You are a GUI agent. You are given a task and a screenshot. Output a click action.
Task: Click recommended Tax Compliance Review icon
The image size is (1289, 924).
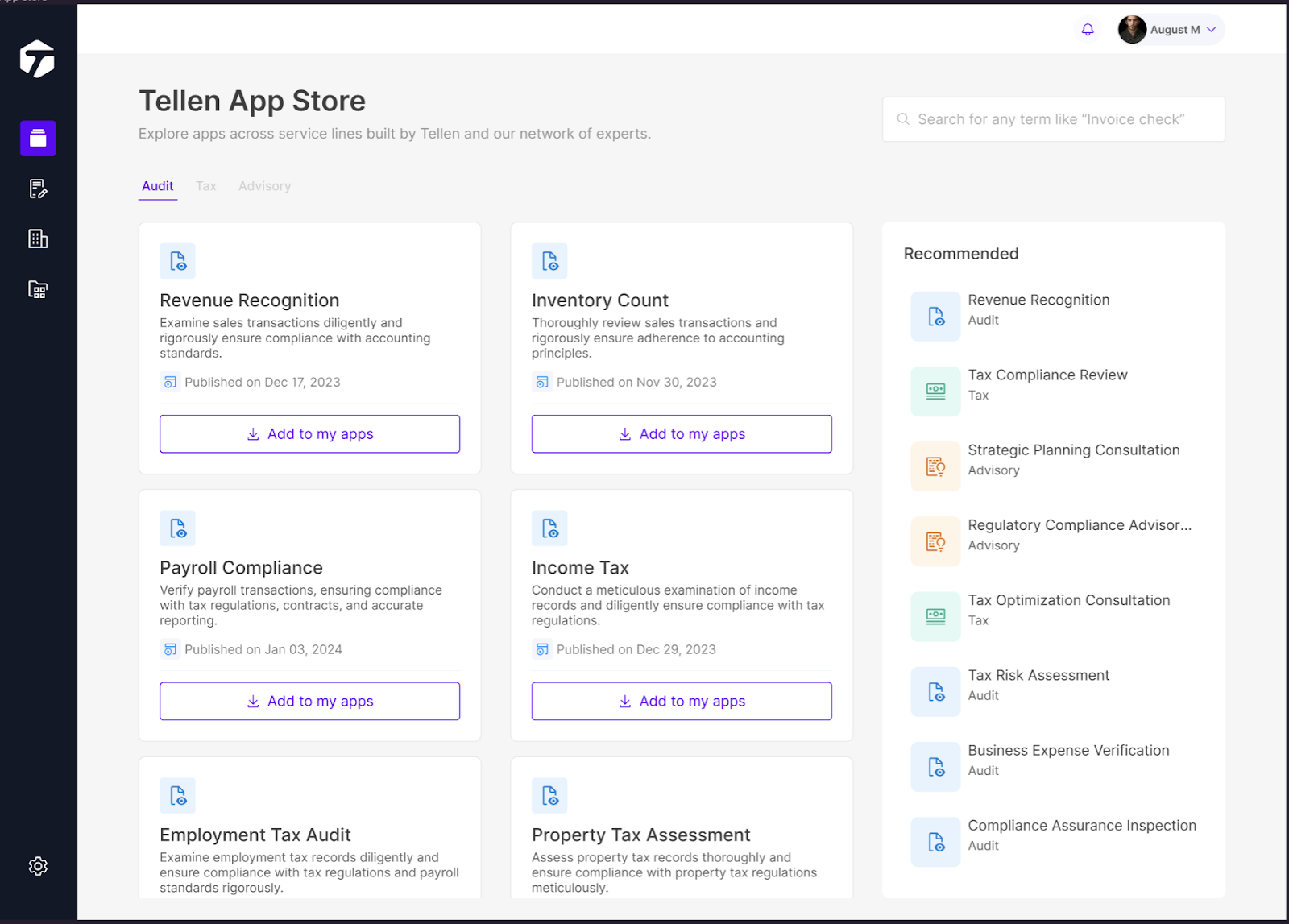coord(935,392)
